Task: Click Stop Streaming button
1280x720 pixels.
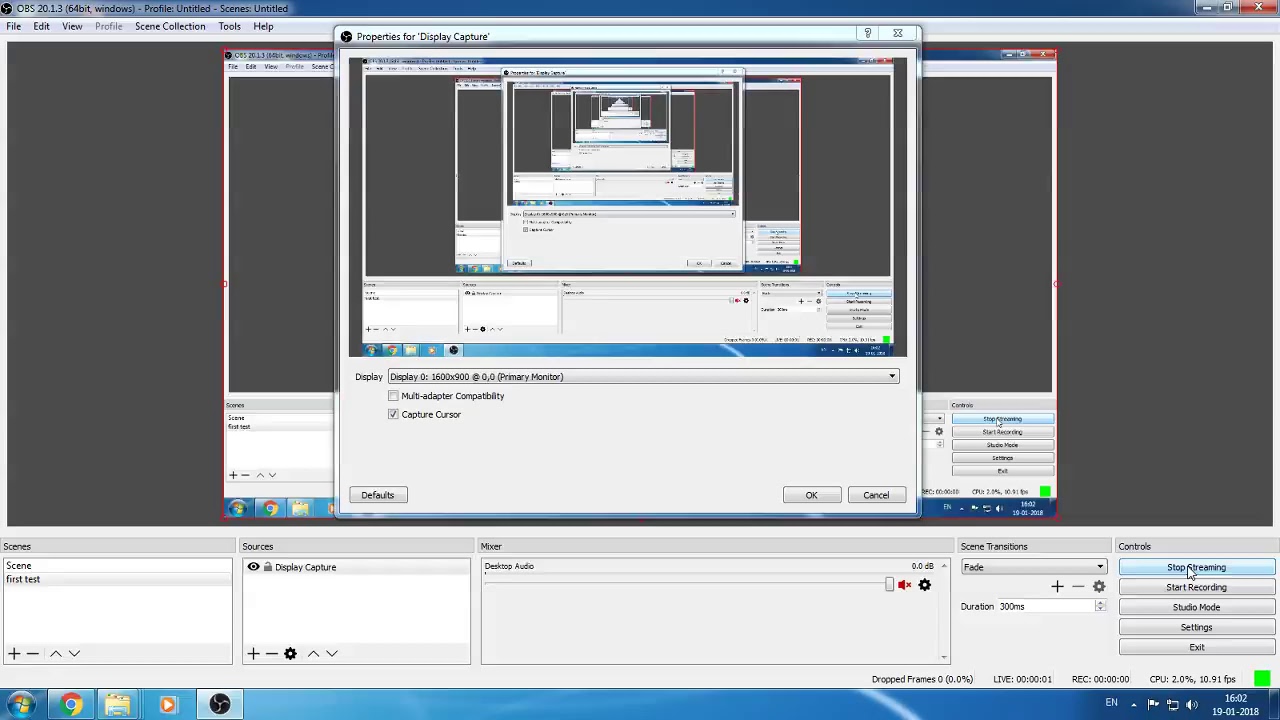Action: click(1196, 567)
